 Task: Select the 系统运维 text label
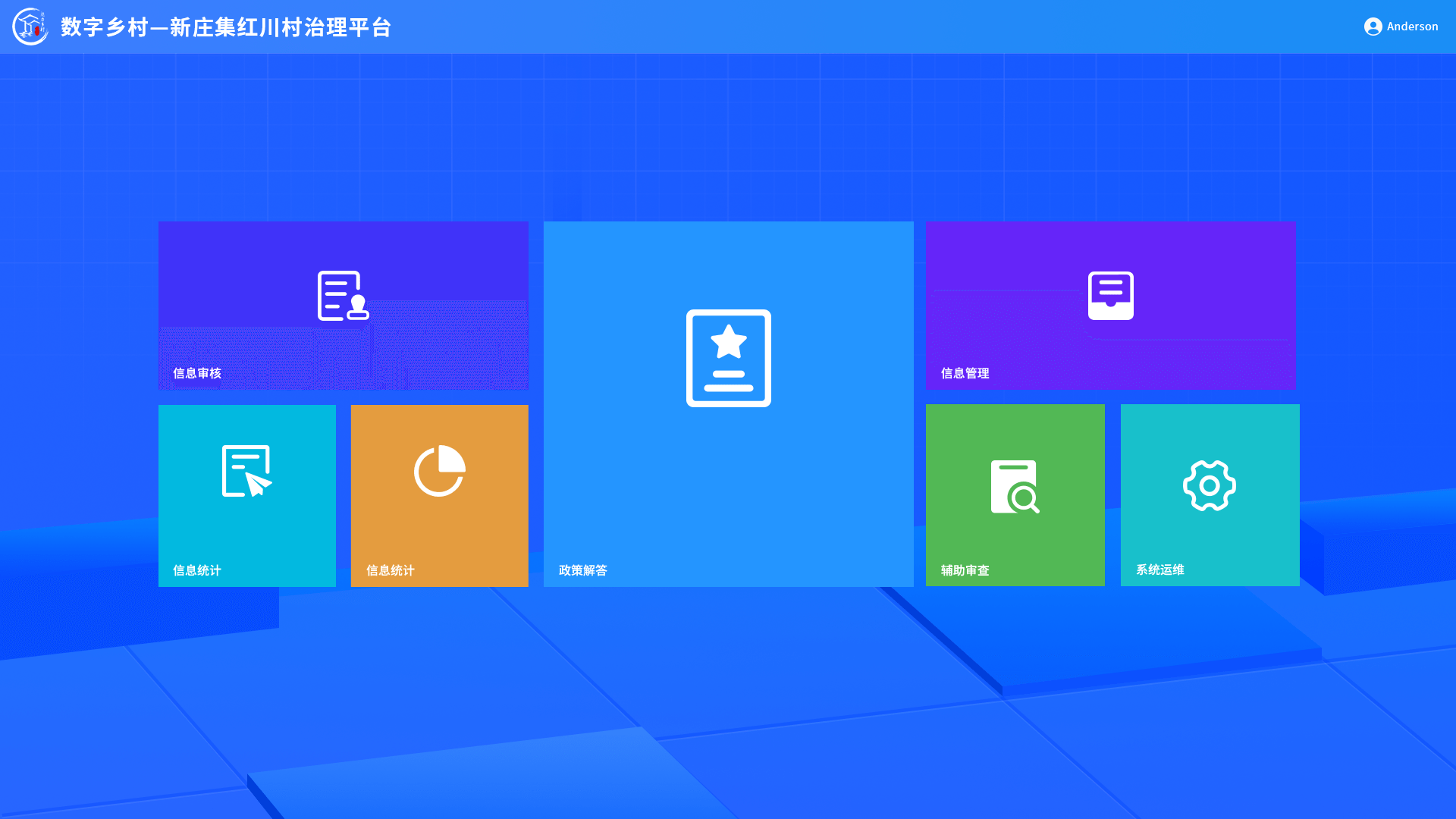click(x=1159, y=570)
